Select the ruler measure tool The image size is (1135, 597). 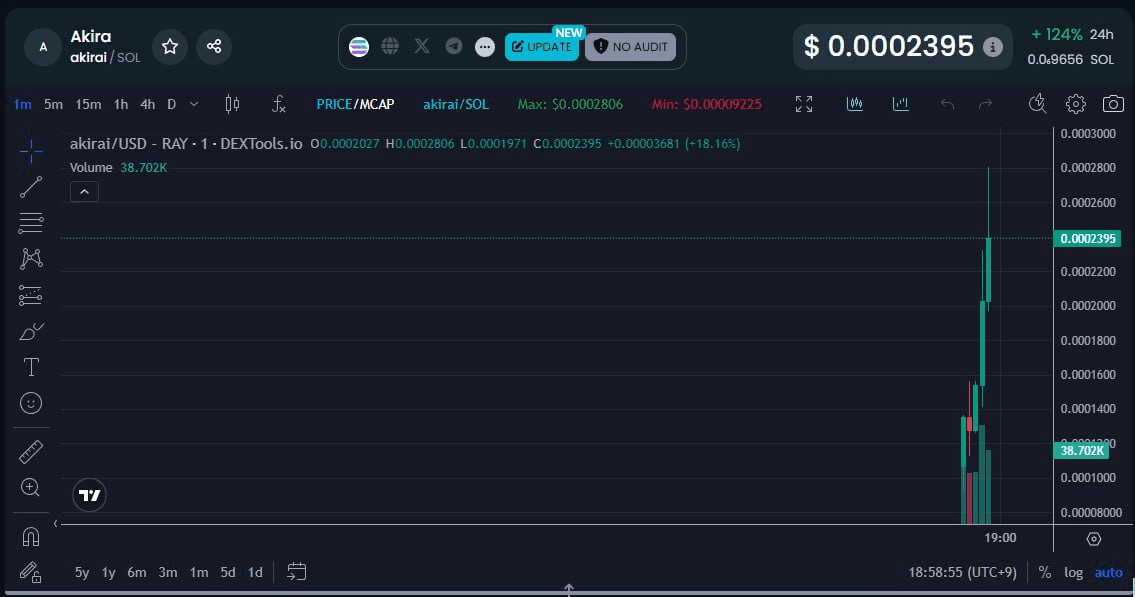click(30, 452)
